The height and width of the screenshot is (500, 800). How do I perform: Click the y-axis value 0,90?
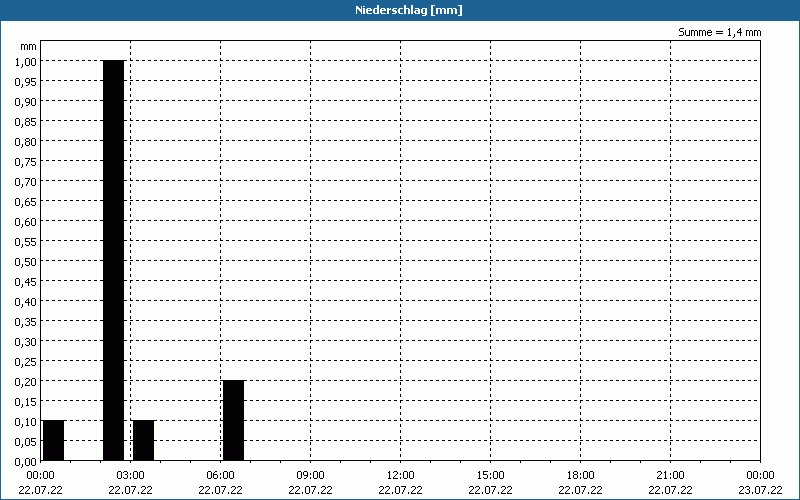pyautogui.click(x=26, y=102)
